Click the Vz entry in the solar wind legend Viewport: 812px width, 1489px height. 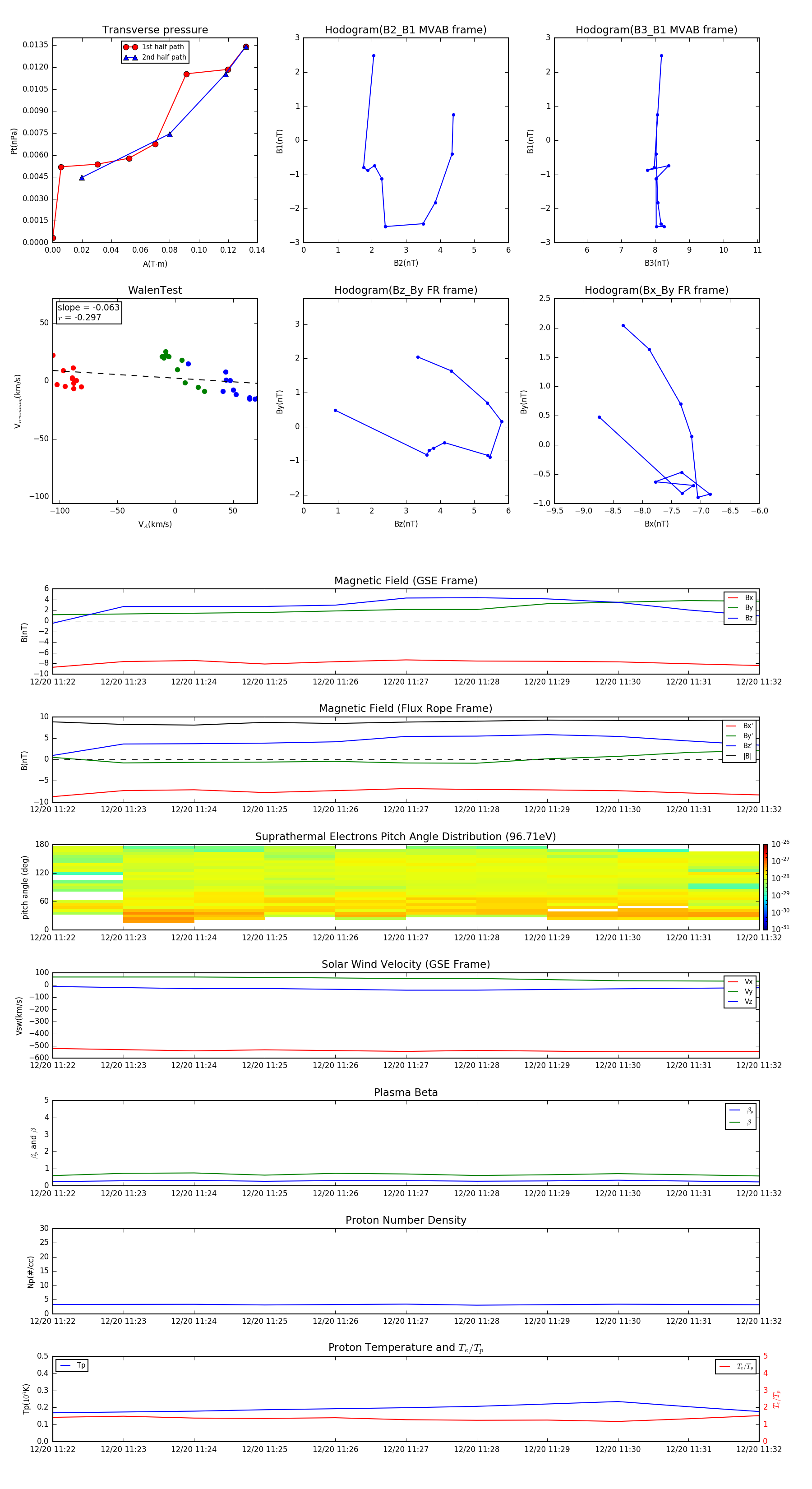pos(740,1002)
